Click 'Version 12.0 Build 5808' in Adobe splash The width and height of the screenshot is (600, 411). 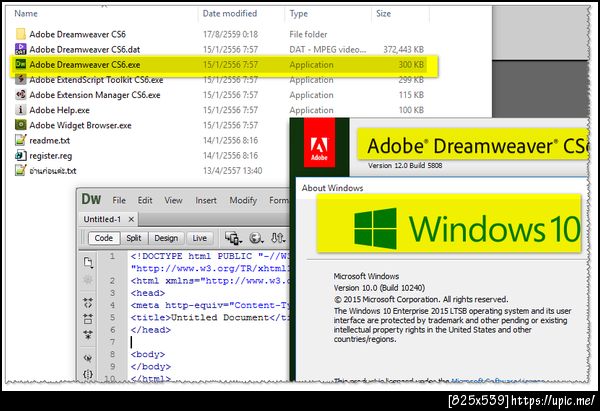405,165
